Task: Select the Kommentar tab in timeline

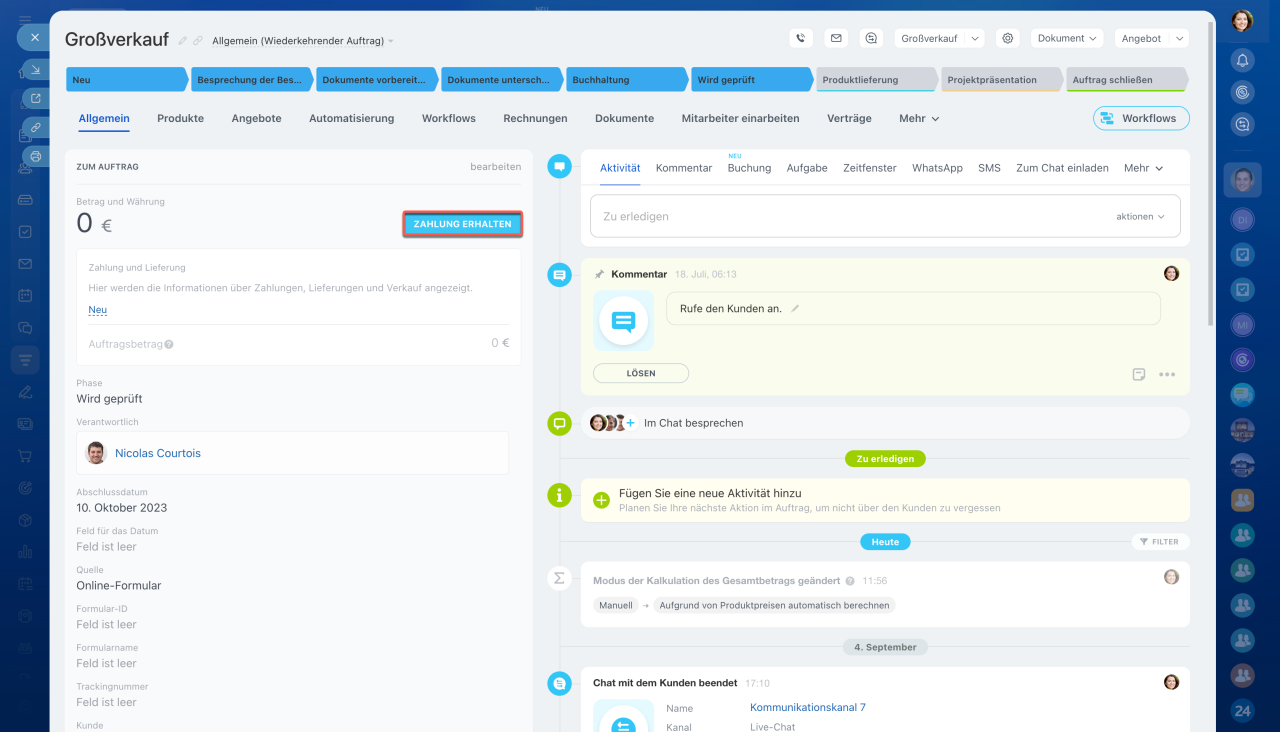Action: (x=683, y=168)
